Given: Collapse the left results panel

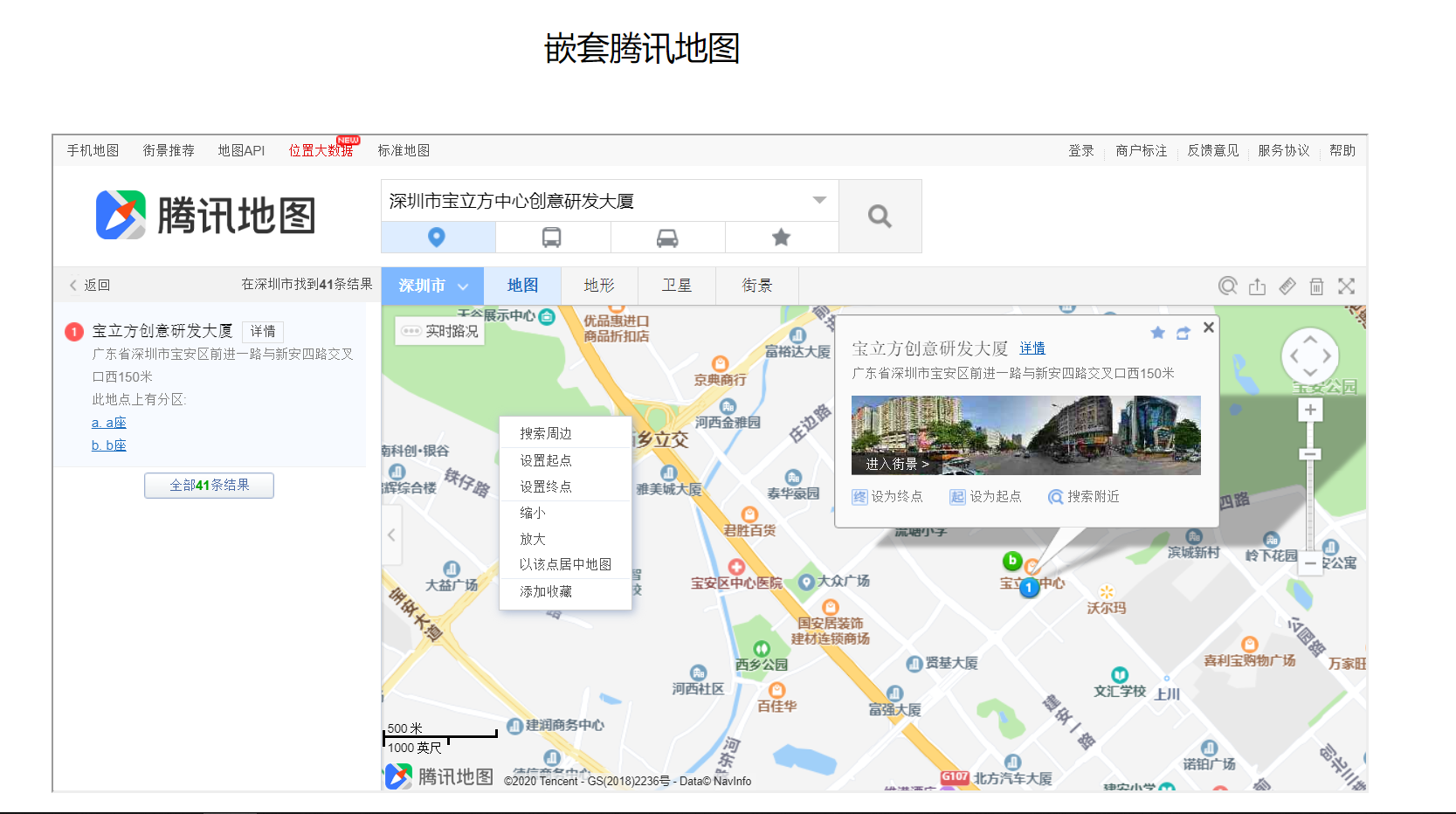Looking at the screenshot, I should point(391,534).
